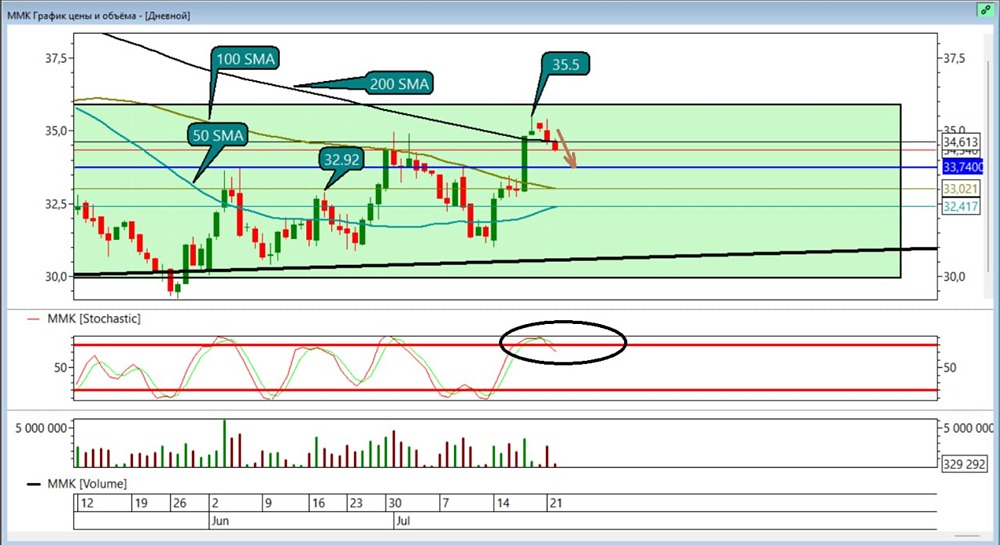The image size is (1000, 545).
Task: Click date label 14 on time axis
Action: pyautogui.click(x=503, y=503)
